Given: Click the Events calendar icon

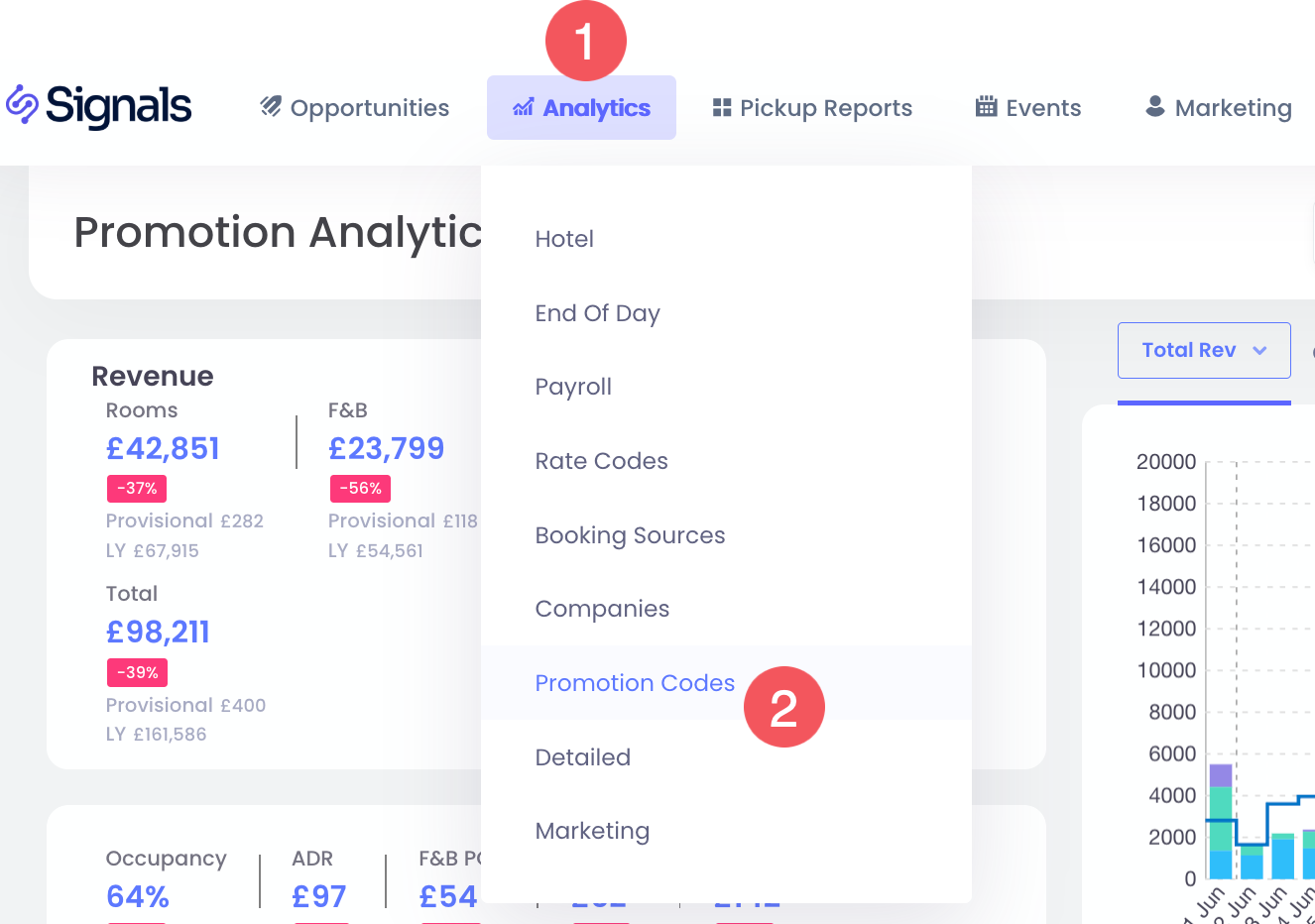Looking at the screenshot, I should (986, 107).
